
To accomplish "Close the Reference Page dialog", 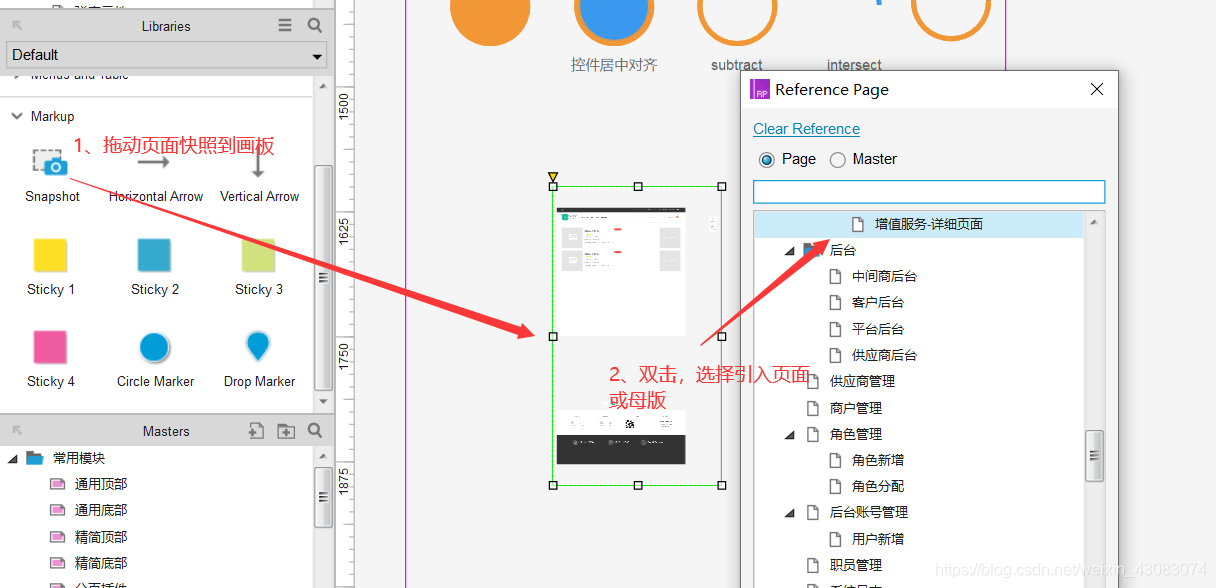I will [1097, 89].
